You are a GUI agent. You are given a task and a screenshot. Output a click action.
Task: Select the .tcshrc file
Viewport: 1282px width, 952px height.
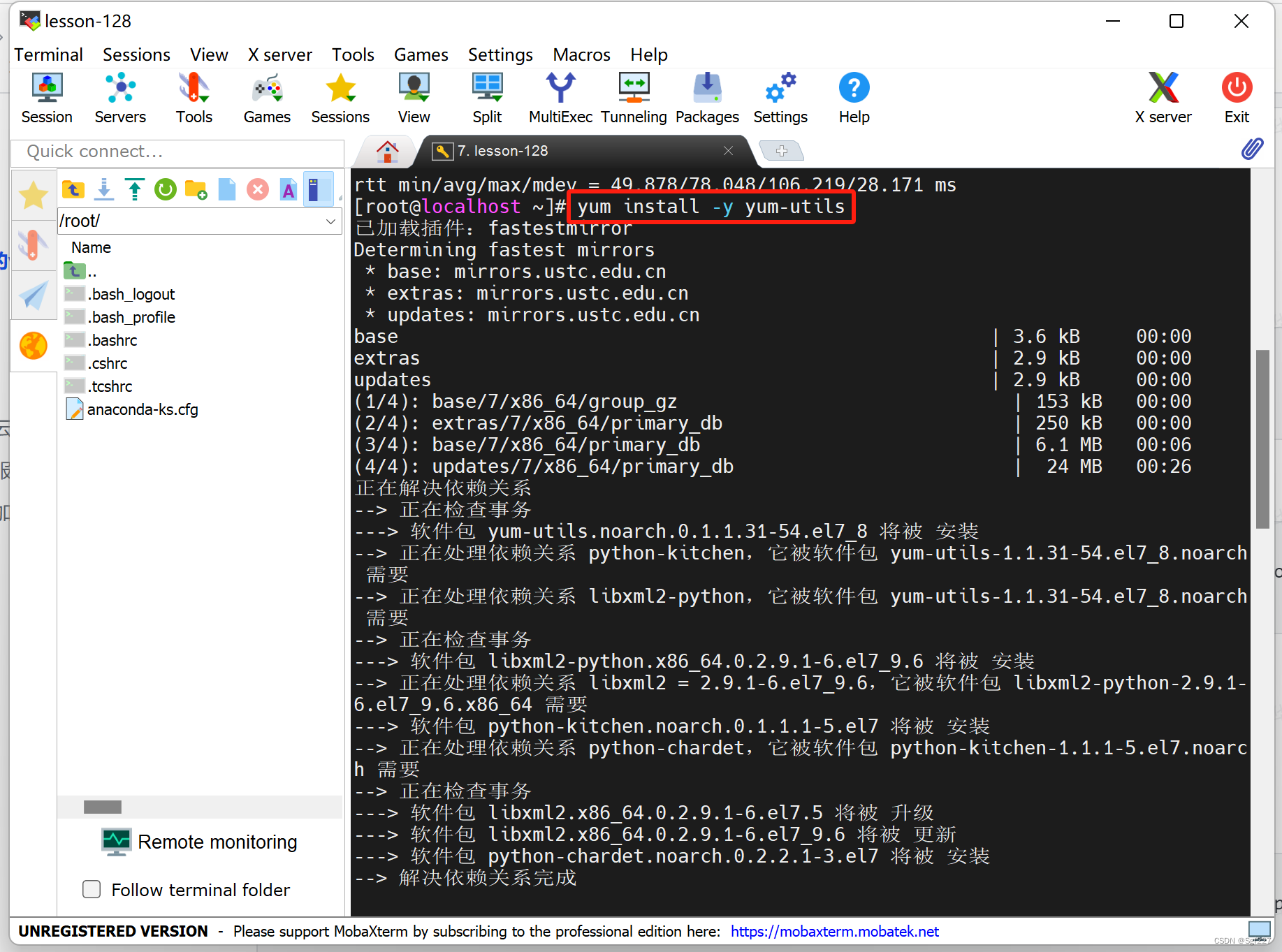(98, 386)
